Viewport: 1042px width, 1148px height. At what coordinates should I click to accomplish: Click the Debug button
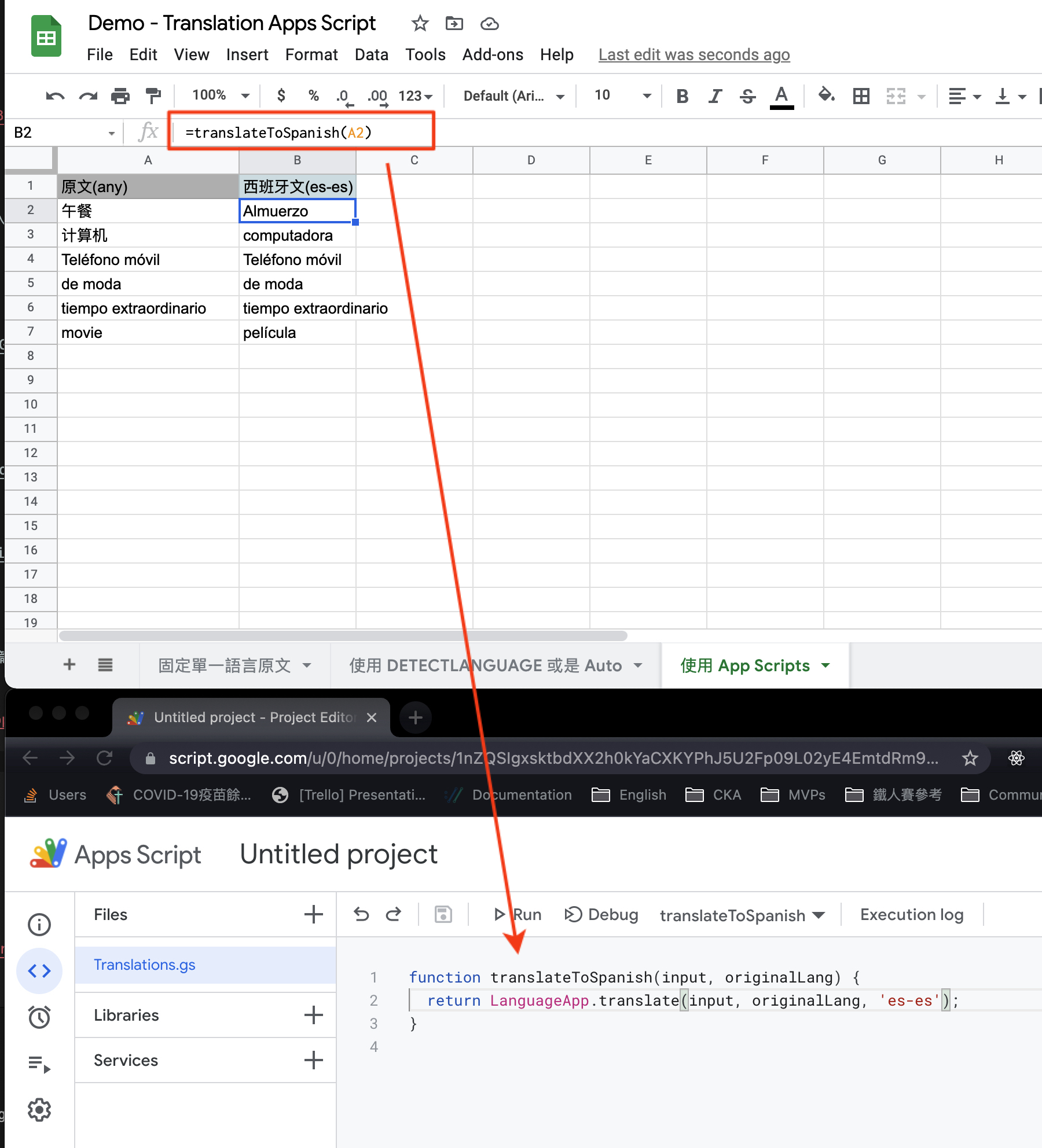point(601,915)
